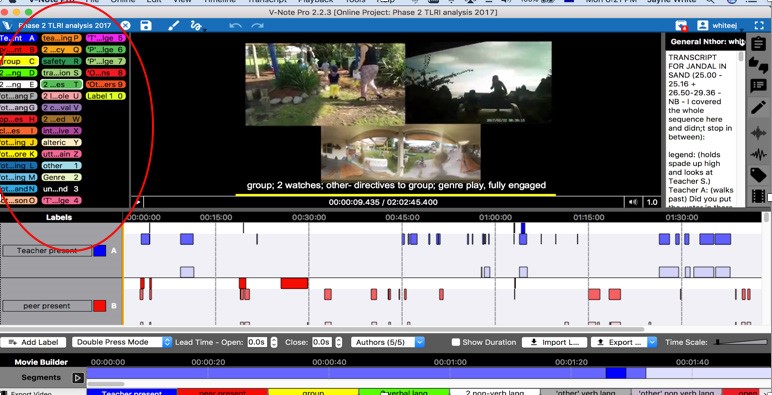Close the Phase 2 TLRI analysis tab

(x=126, y=26)
